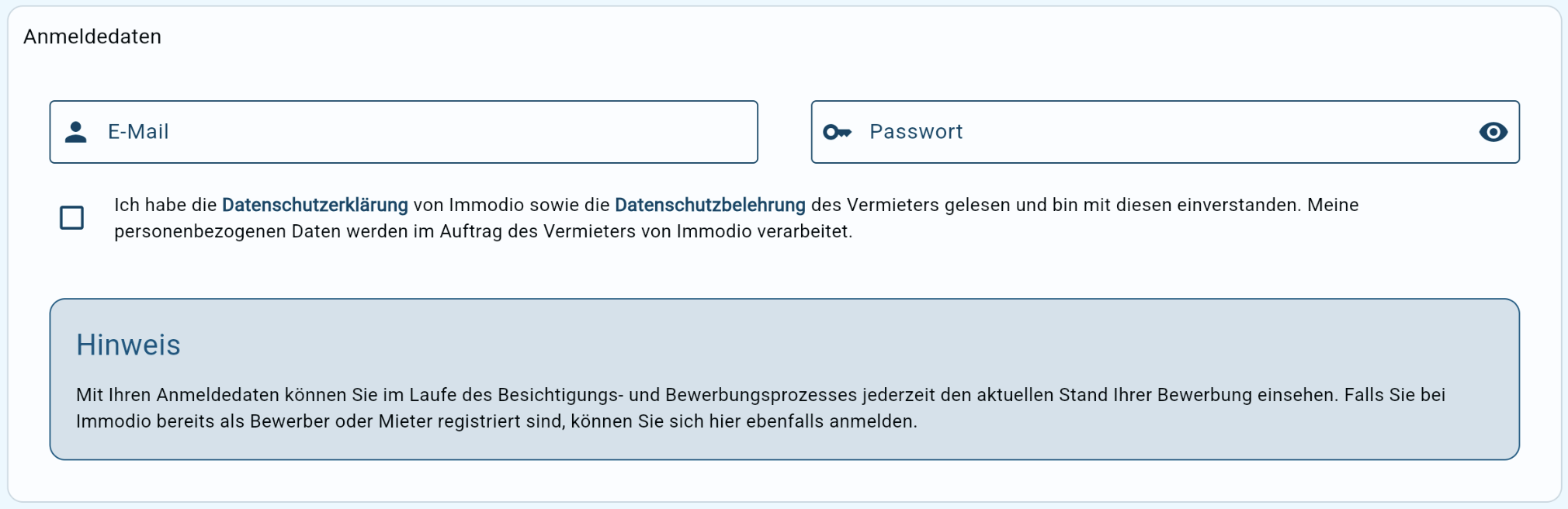Focus the Passwort input field
Viewport: 1568px width, 509px height.
click(1165, 132)
